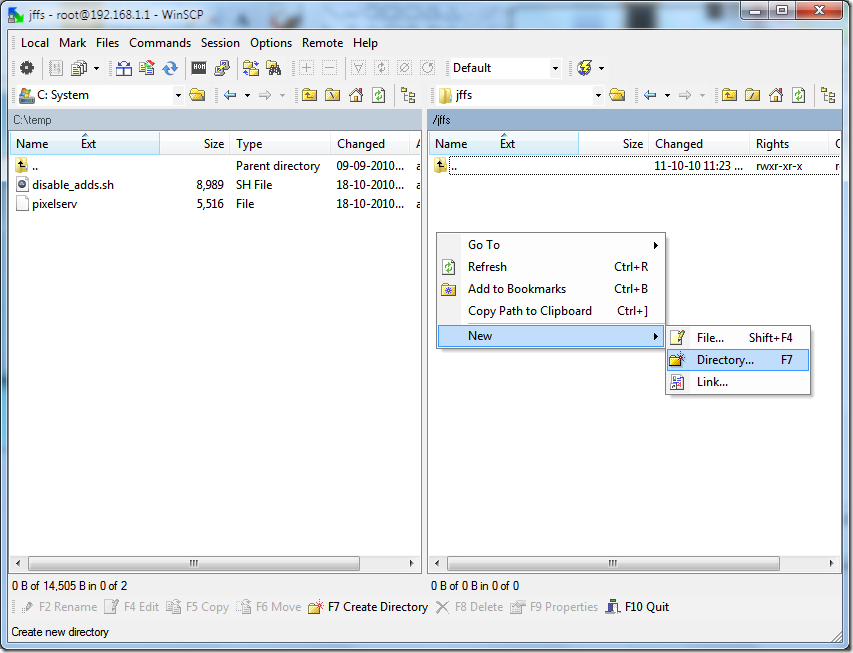Click the Open Directory folder icon beside jffs

point(616,94)
